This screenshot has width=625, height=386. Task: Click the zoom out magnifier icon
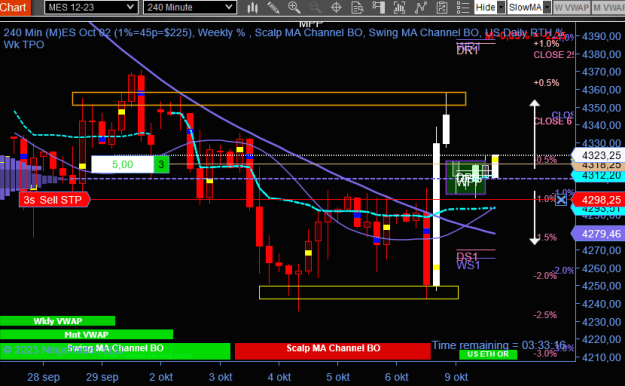[315, 7]
